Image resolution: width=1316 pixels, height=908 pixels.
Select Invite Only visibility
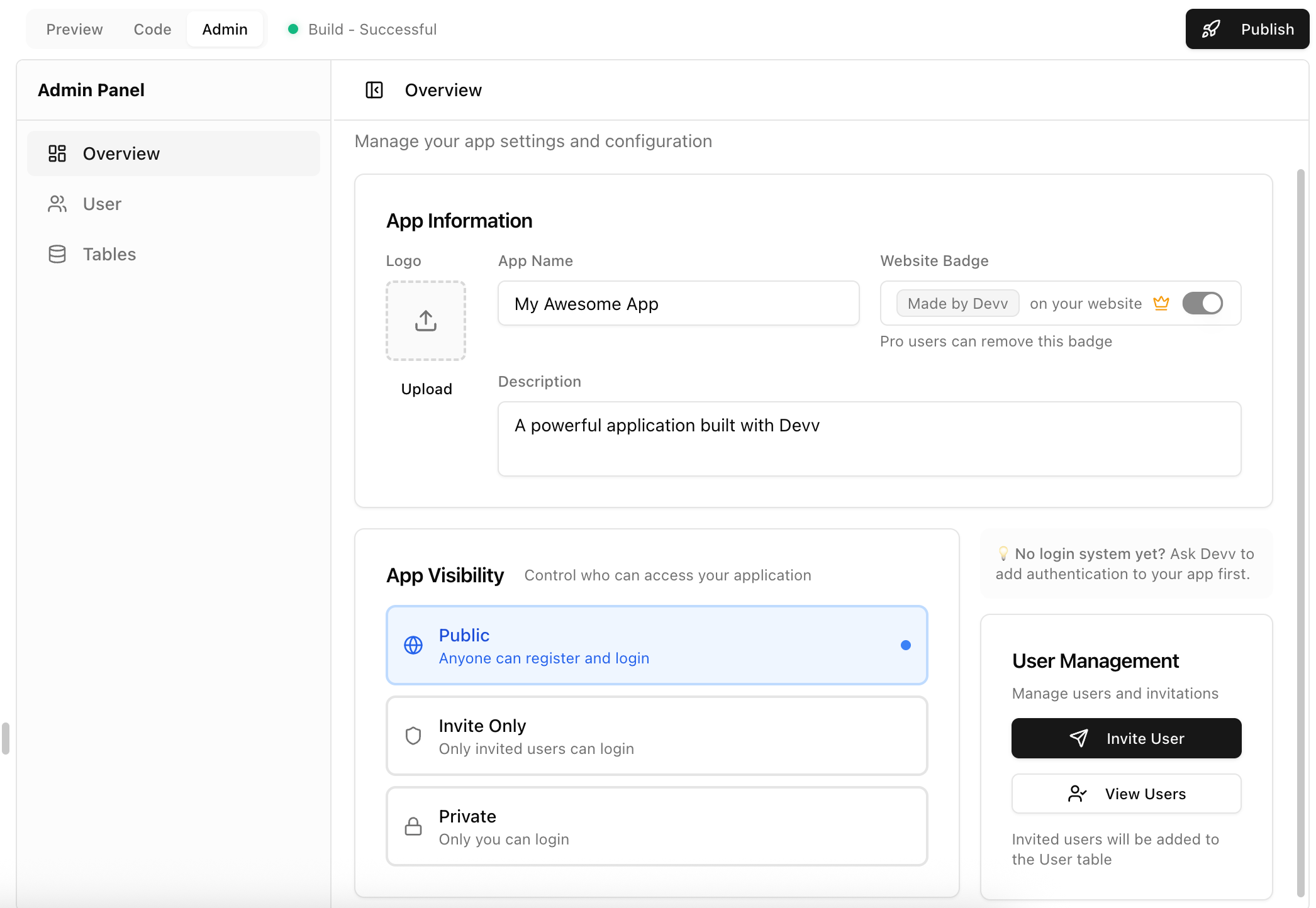[x=657, y=735]
